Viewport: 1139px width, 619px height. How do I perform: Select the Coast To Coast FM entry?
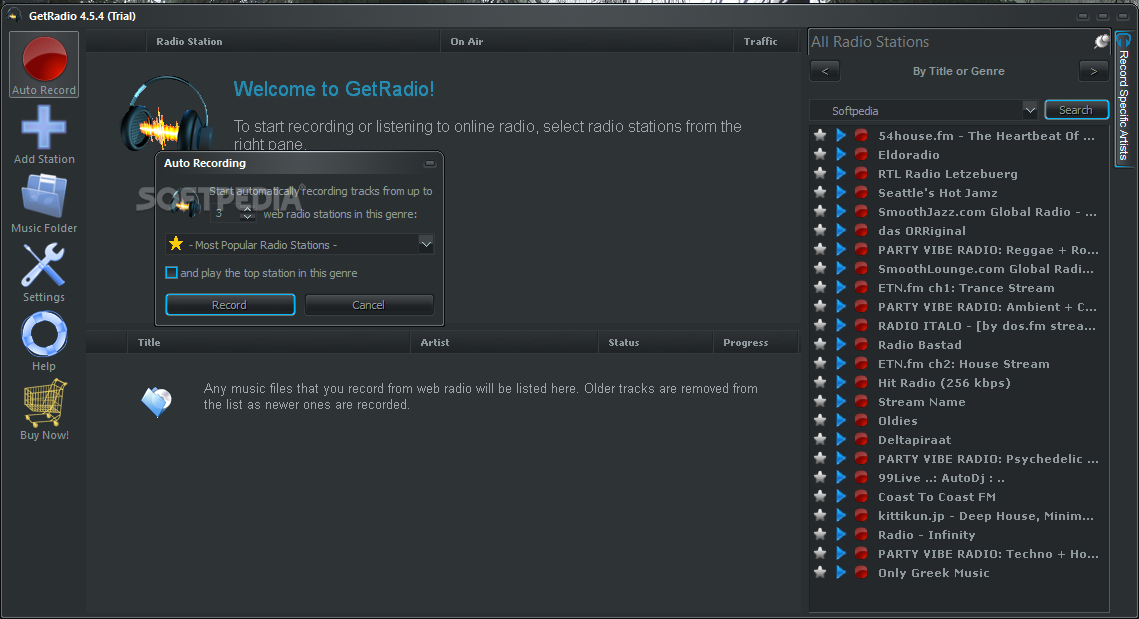click(936, 496)
